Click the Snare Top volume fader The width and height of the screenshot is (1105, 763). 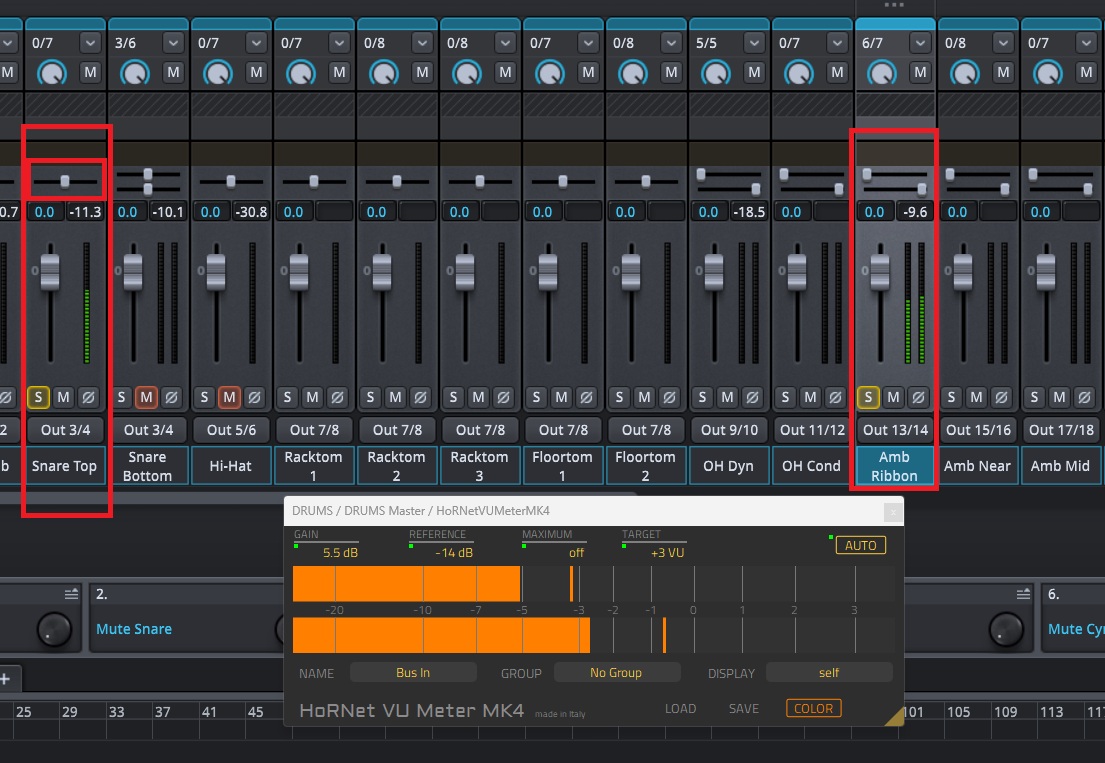tap(49, 271)
